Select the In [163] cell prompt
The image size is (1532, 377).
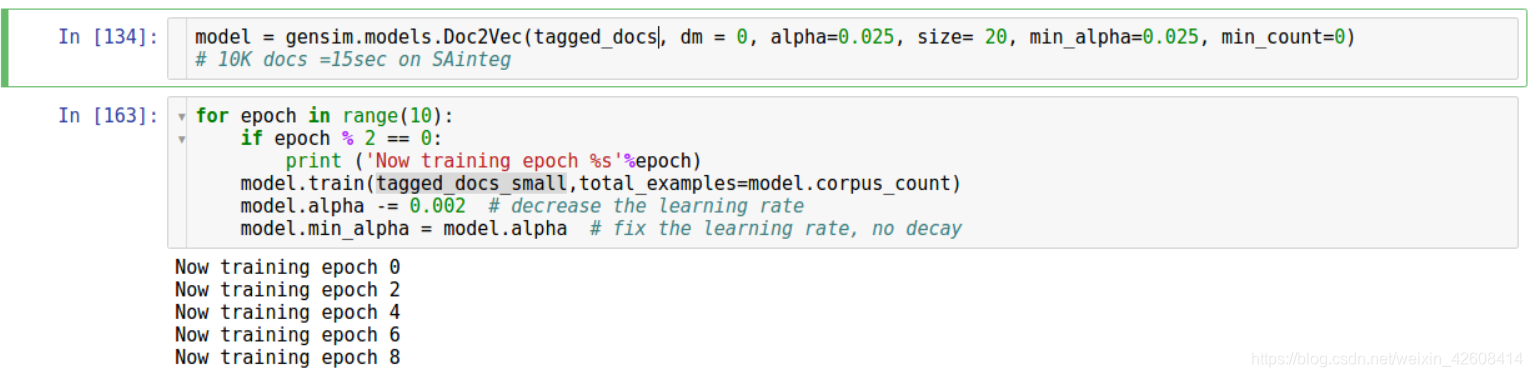[108, 115]
